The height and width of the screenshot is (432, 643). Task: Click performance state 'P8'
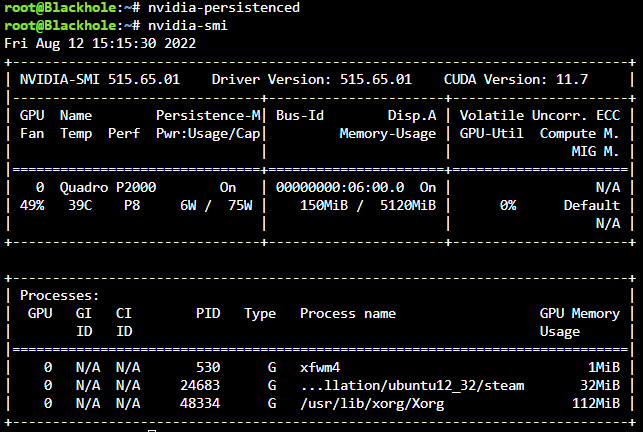click(x=132, y=205)
